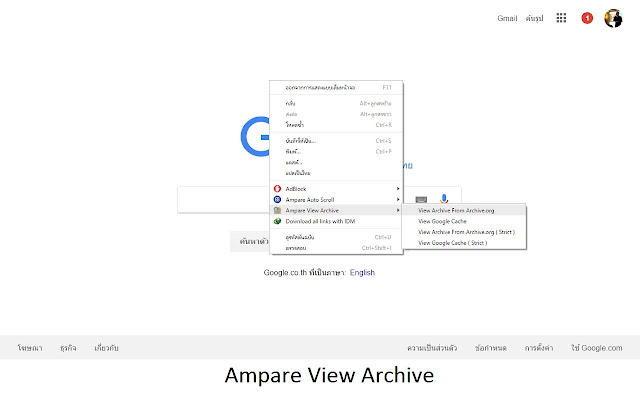Image resolution: width=640 pixels, height=400 pixels.
Task: Expand the AdBlock submenu arrow
Action: coord(398,189)
